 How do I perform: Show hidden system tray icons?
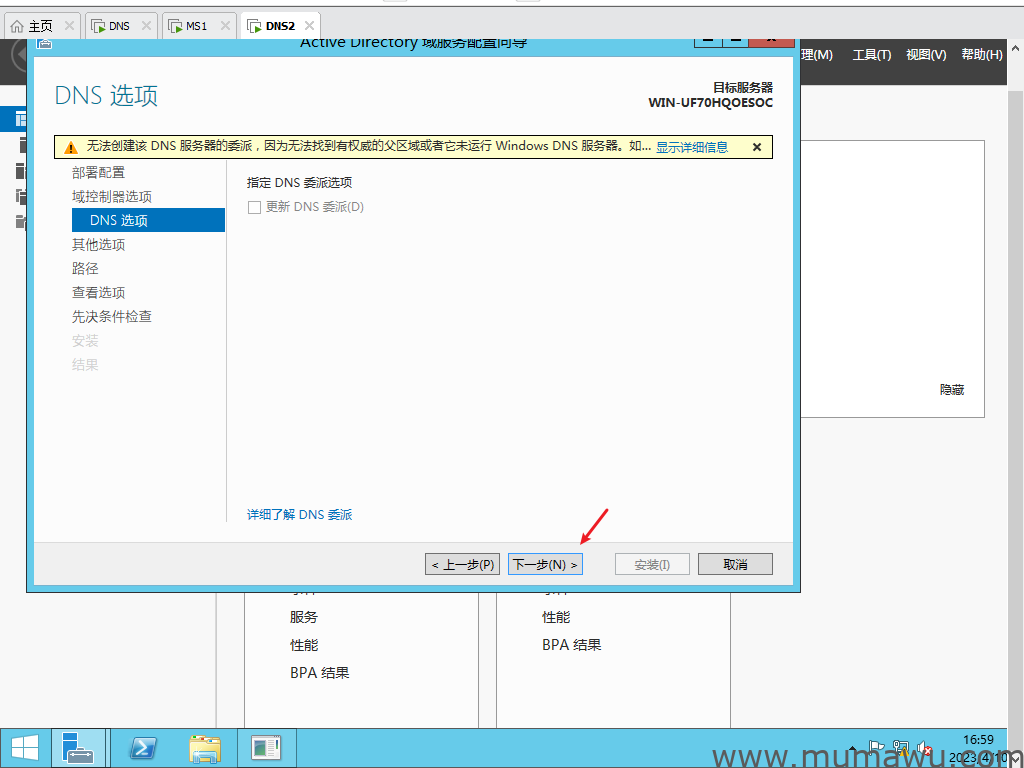(852, 748)
